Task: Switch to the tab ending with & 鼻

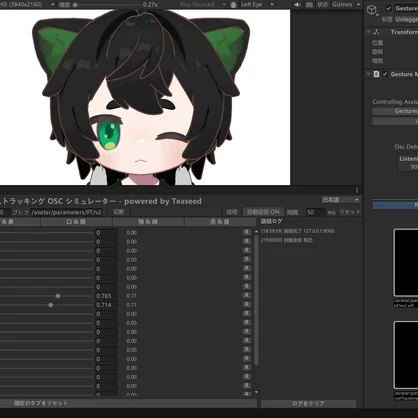Action: coord(20,222)
